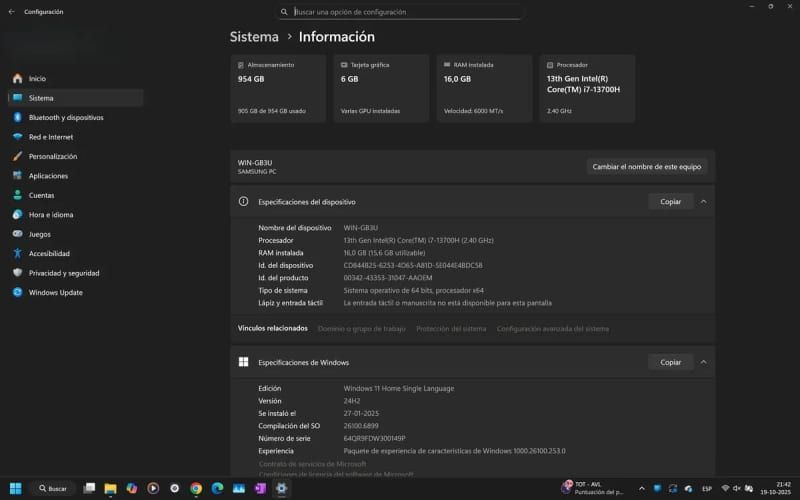Open the Almacenamiento 954 GB card

[x=278, y=88]
